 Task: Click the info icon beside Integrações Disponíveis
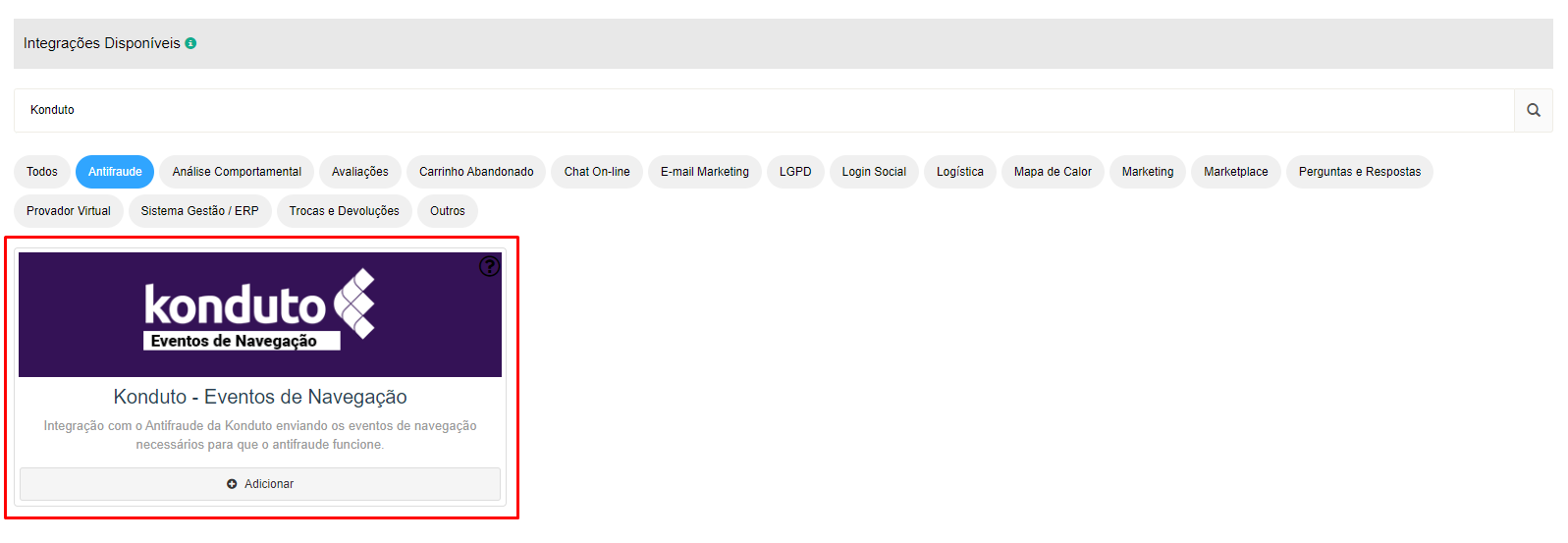tap(190, 43)
